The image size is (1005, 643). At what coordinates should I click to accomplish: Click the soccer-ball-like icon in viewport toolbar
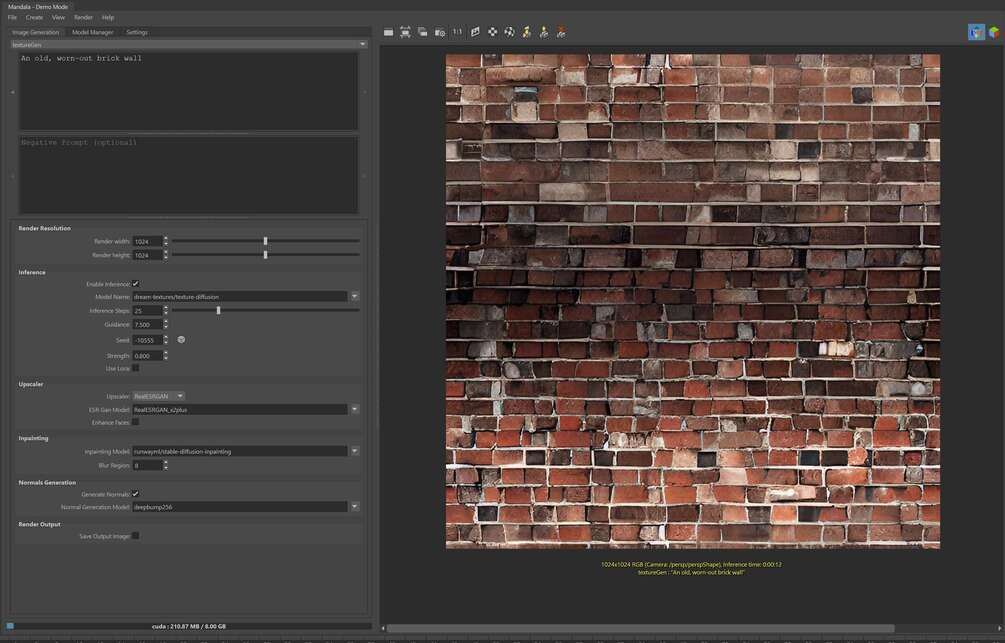tap(510, 32)
